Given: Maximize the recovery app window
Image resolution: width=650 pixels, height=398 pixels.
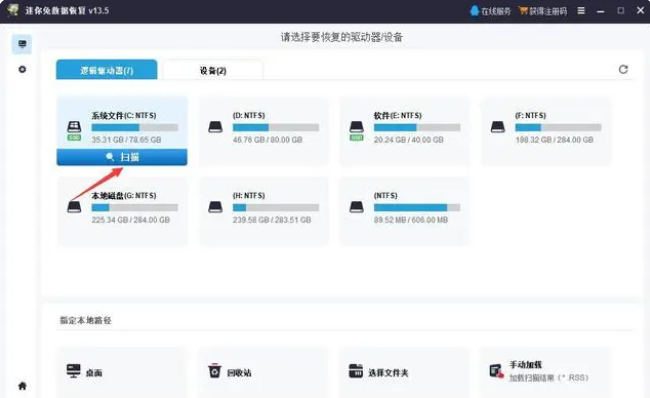Looking at the screenshot, I should click(621, 10).
